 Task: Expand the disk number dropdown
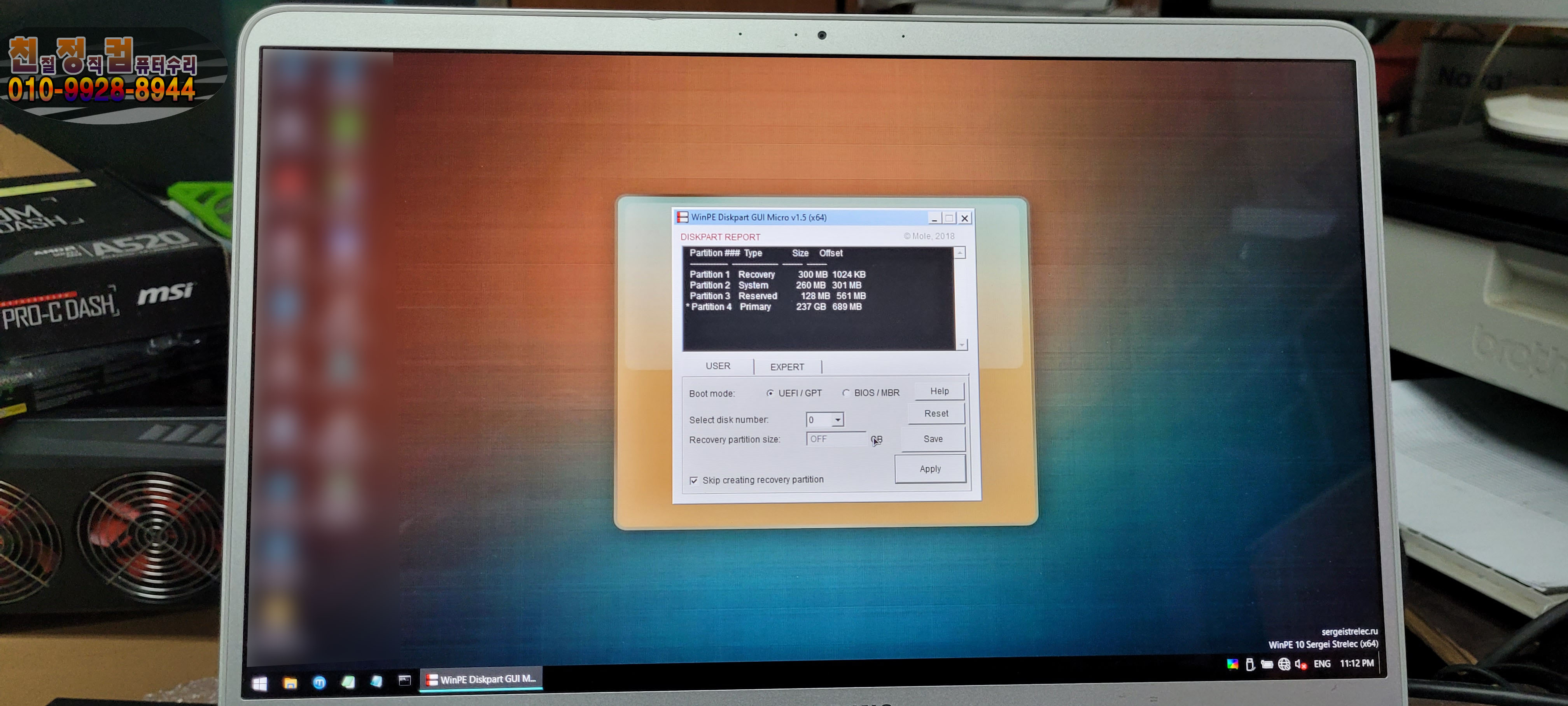pos(838,420)
